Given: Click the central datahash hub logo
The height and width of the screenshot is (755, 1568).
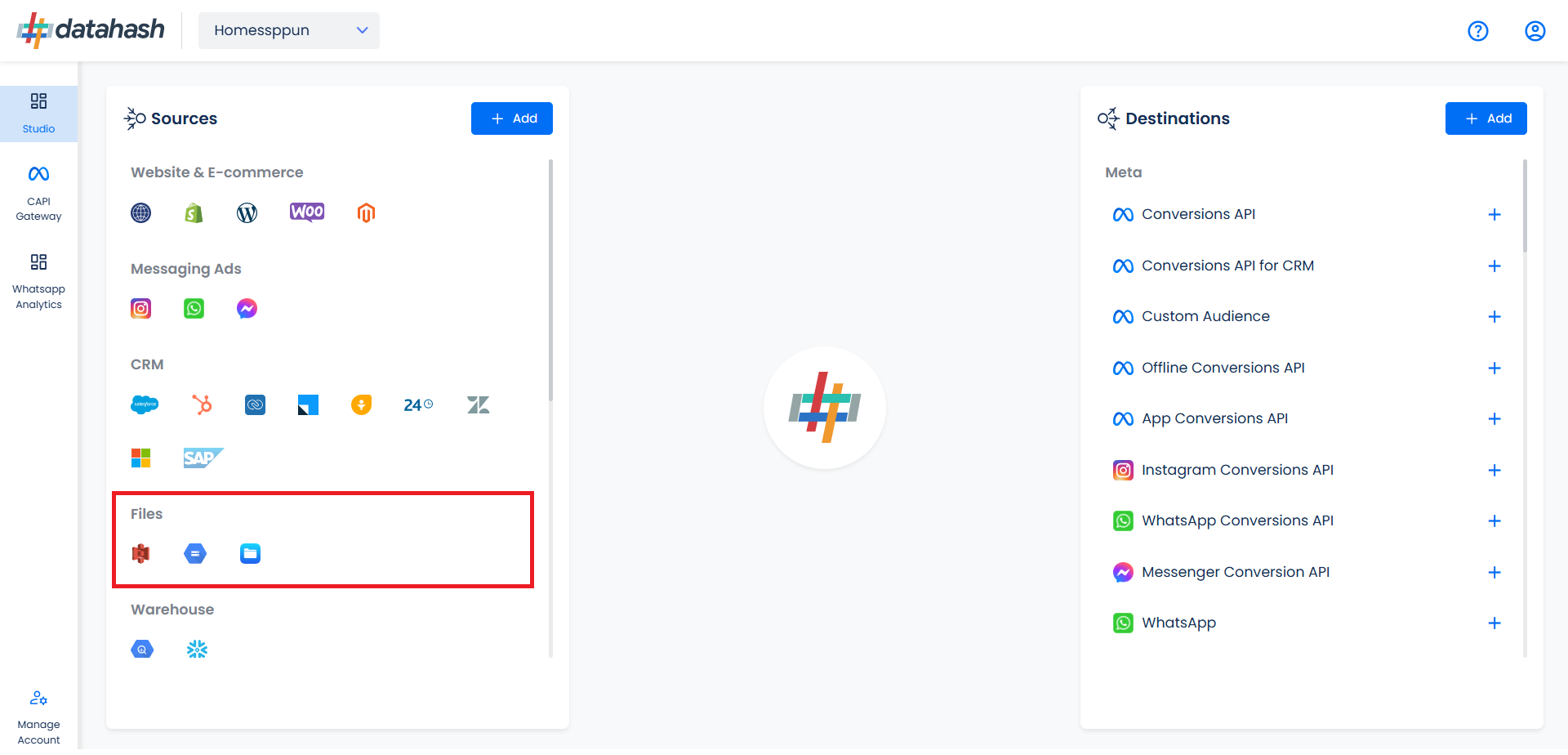Looking at the screenshot, I should (825, 408).
